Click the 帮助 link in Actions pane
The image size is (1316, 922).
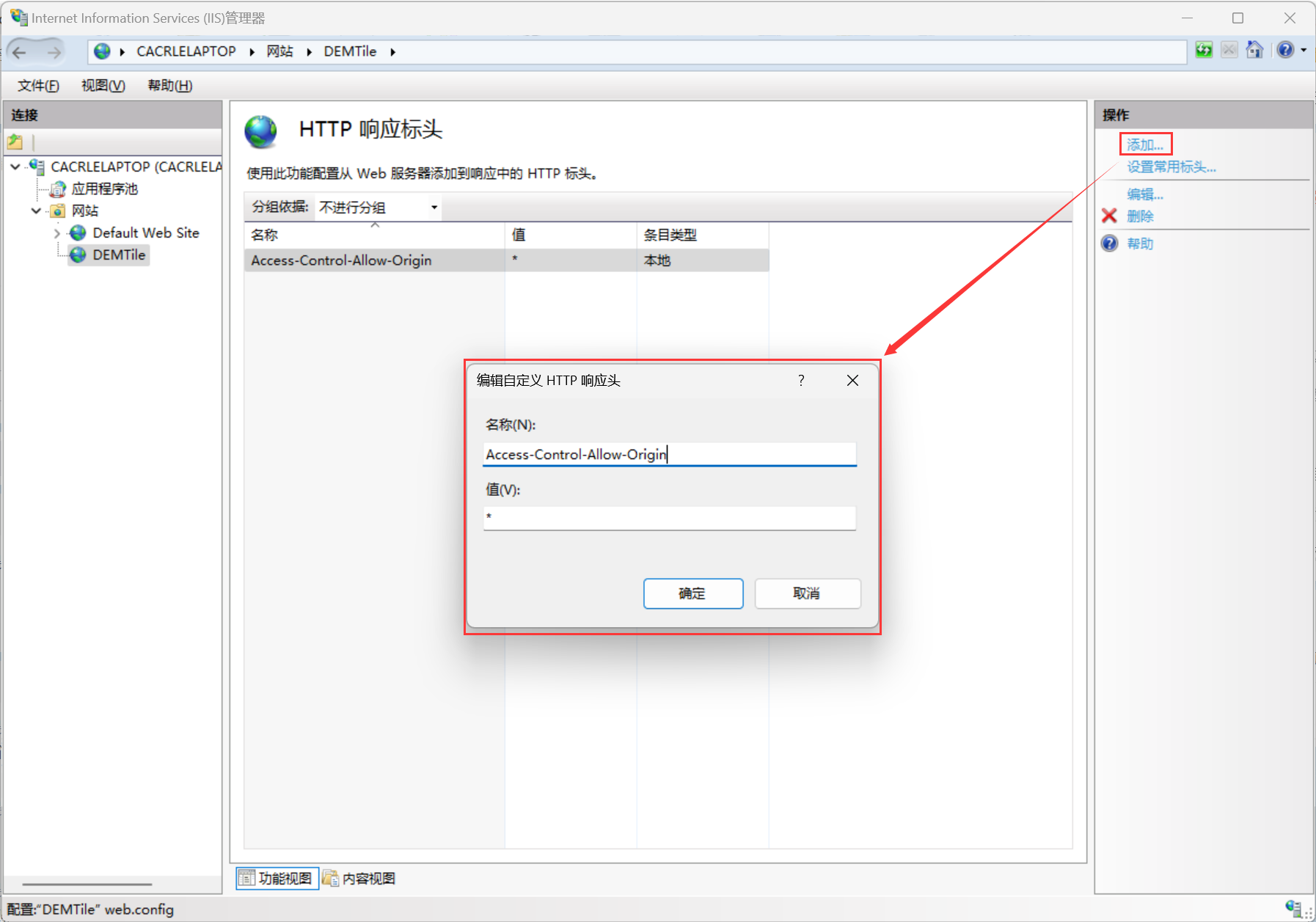(x=1140, y=244)
